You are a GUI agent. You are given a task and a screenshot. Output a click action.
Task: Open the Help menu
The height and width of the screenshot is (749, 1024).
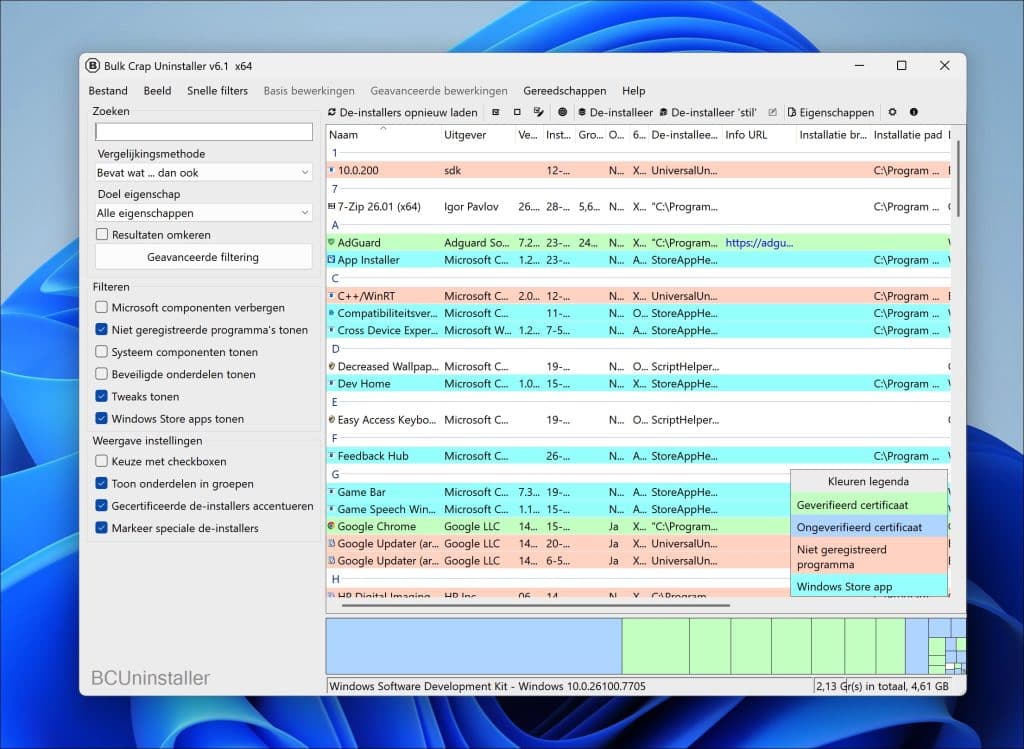pos(633,91)
